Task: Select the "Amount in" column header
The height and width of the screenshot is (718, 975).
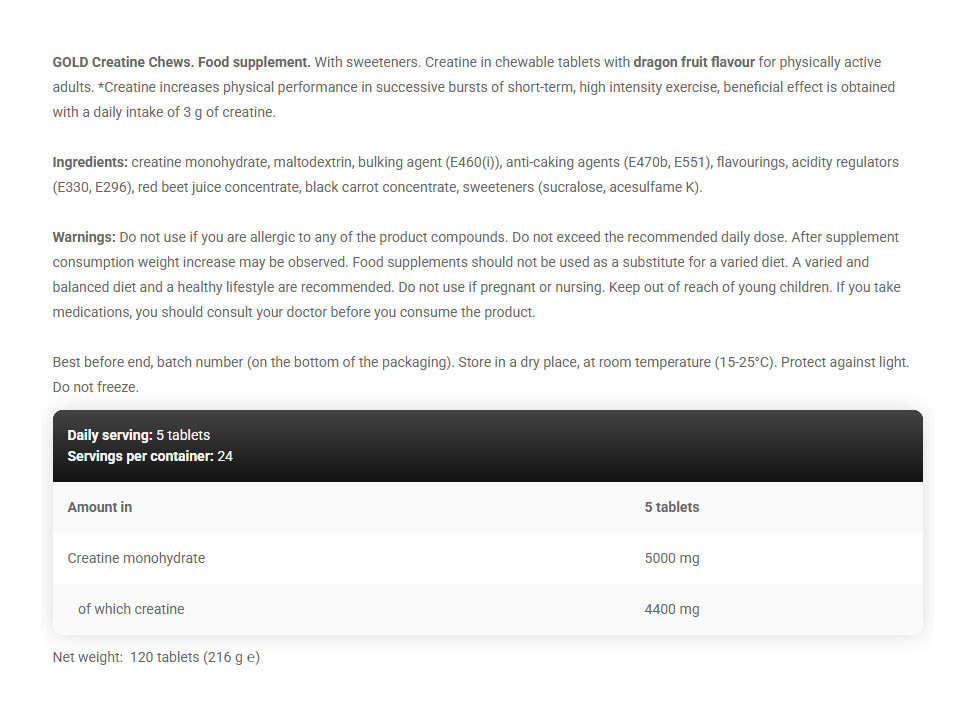Action: pos(100,507)
